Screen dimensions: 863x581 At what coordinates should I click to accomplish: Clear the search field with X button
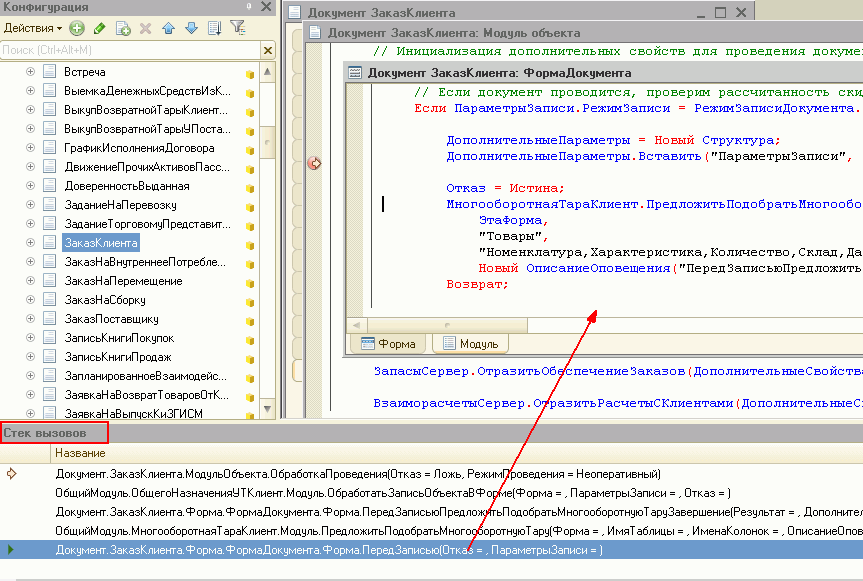[x=267, y=50]
